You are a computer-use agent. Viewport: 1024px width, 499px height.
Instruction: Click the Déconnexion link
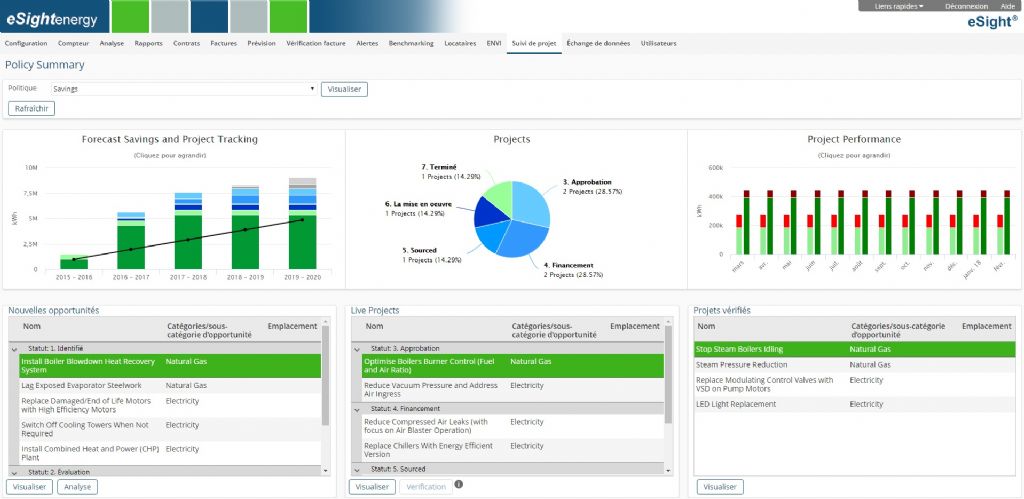coord(966,6)
